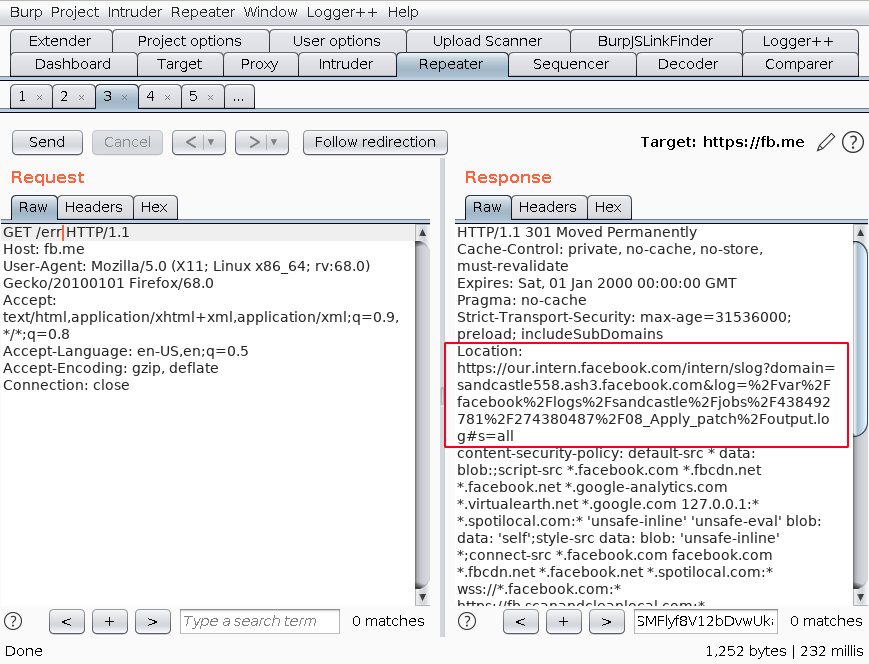
Task: Switch to Sequencer tab
Action: pos(571,64)
